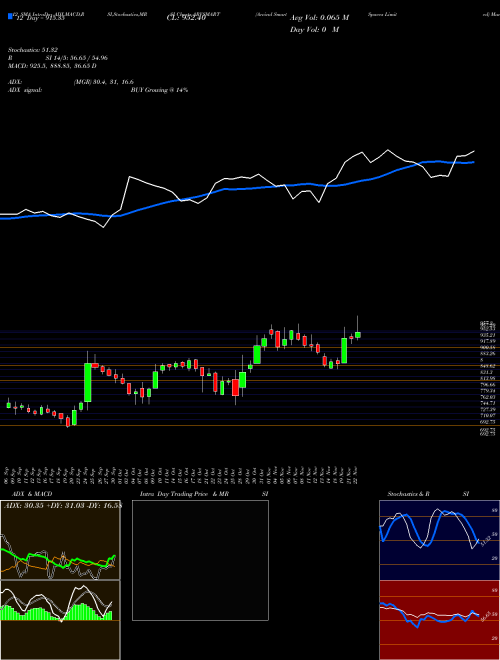This screenshot has width=500, height=660.
Task: Click the 710.07 price axis label
Action: 487,415
